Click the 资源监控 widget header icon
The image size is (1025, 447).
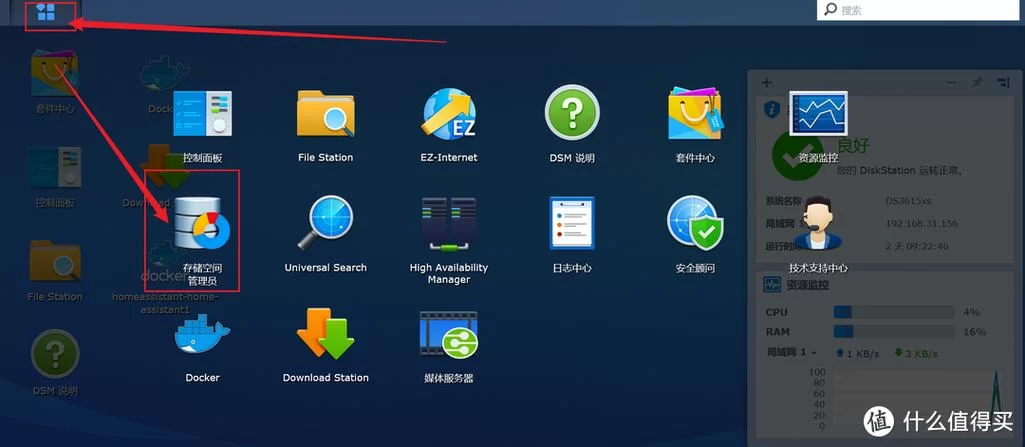point(772,285)
